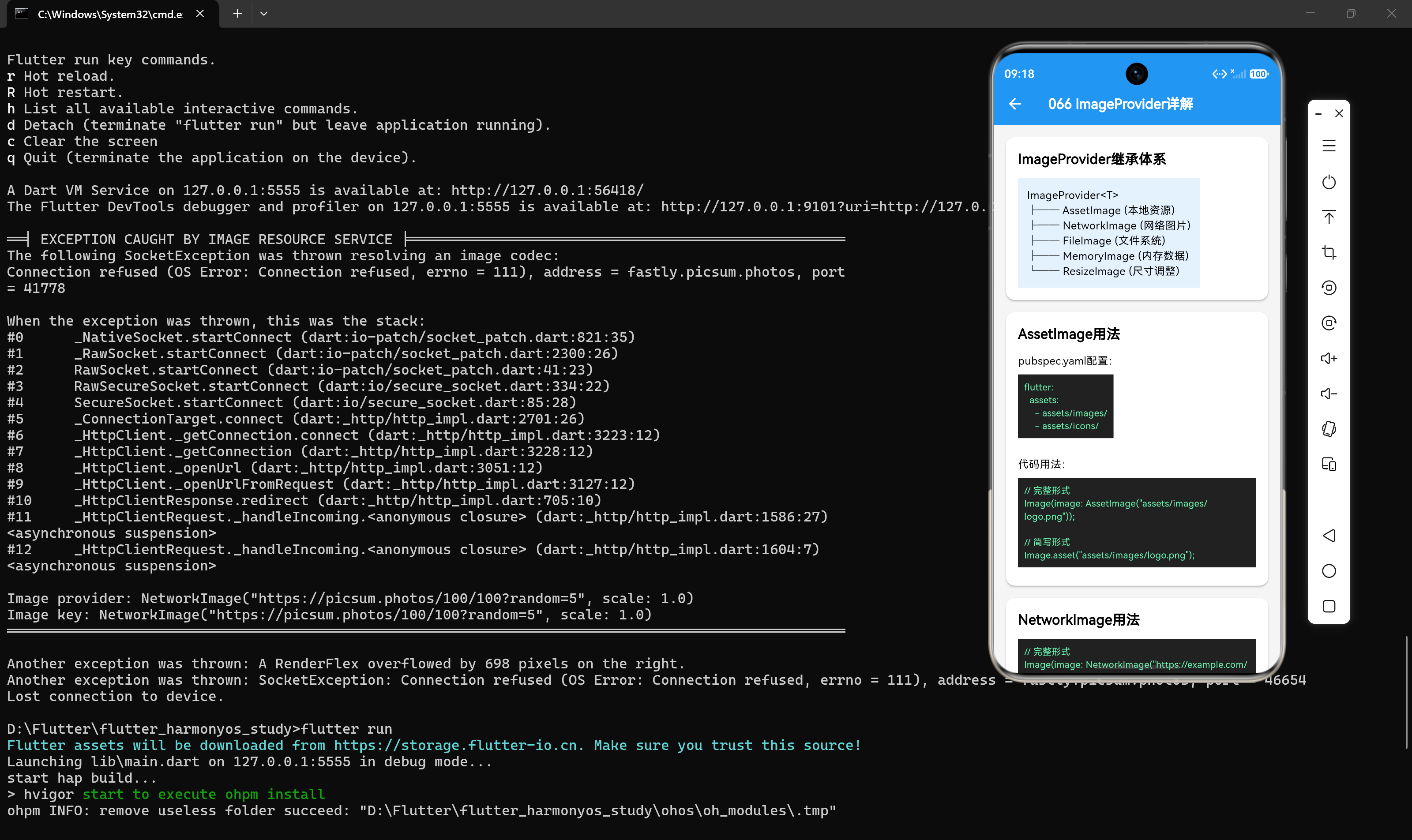Click the 'c Clear the screen' line
This screenshot has width=1412, height=840.
tap(82, 142)
